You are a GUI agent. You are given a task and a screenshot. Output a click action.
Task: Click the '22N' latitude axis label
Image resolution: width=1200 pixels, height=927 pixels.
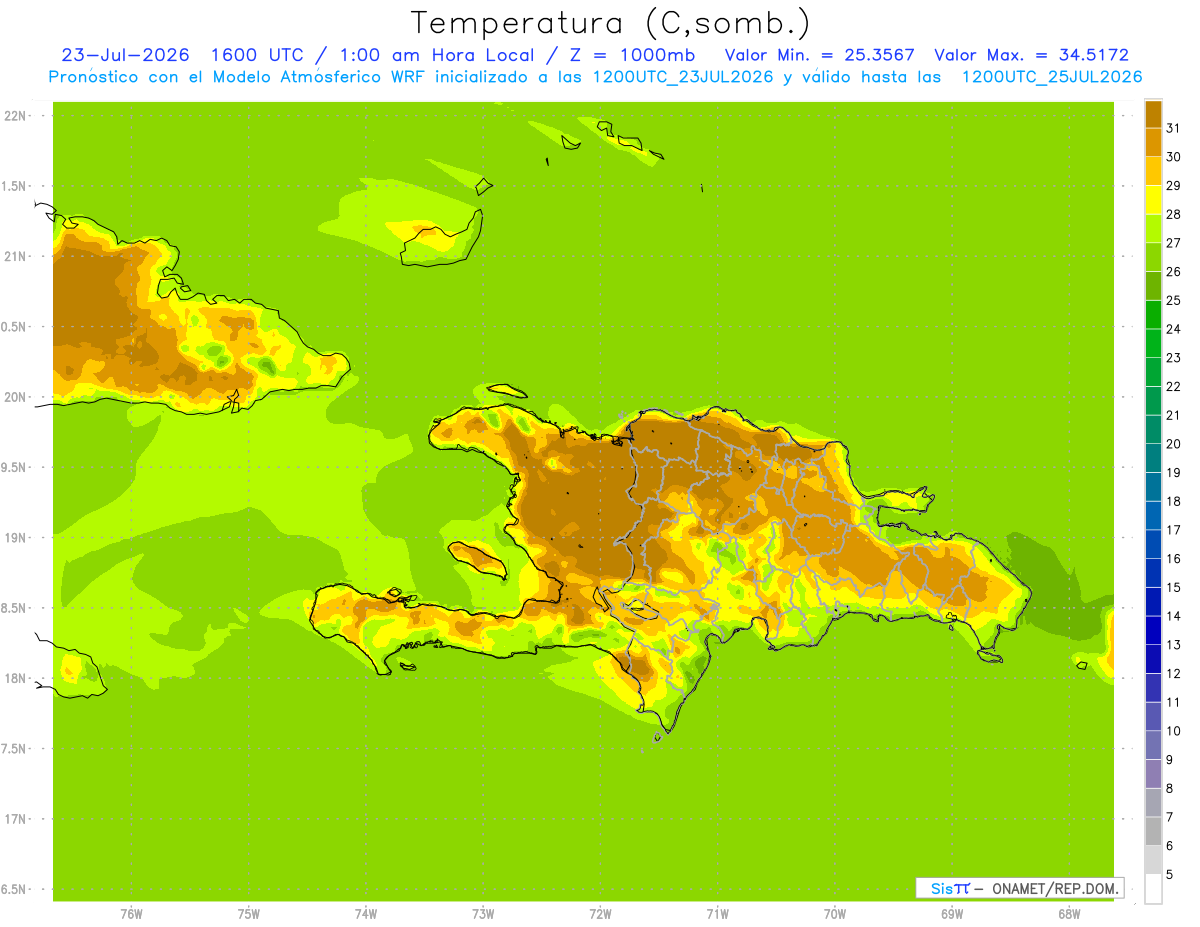(14, 116)
